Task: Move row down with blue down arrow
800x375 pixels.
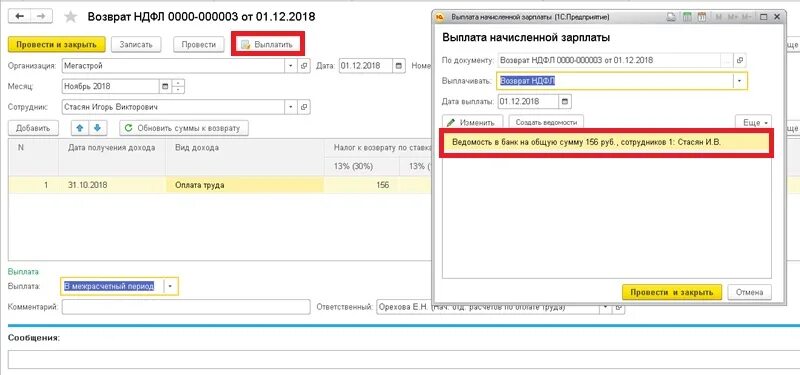Action: click(x=97, y=128)
